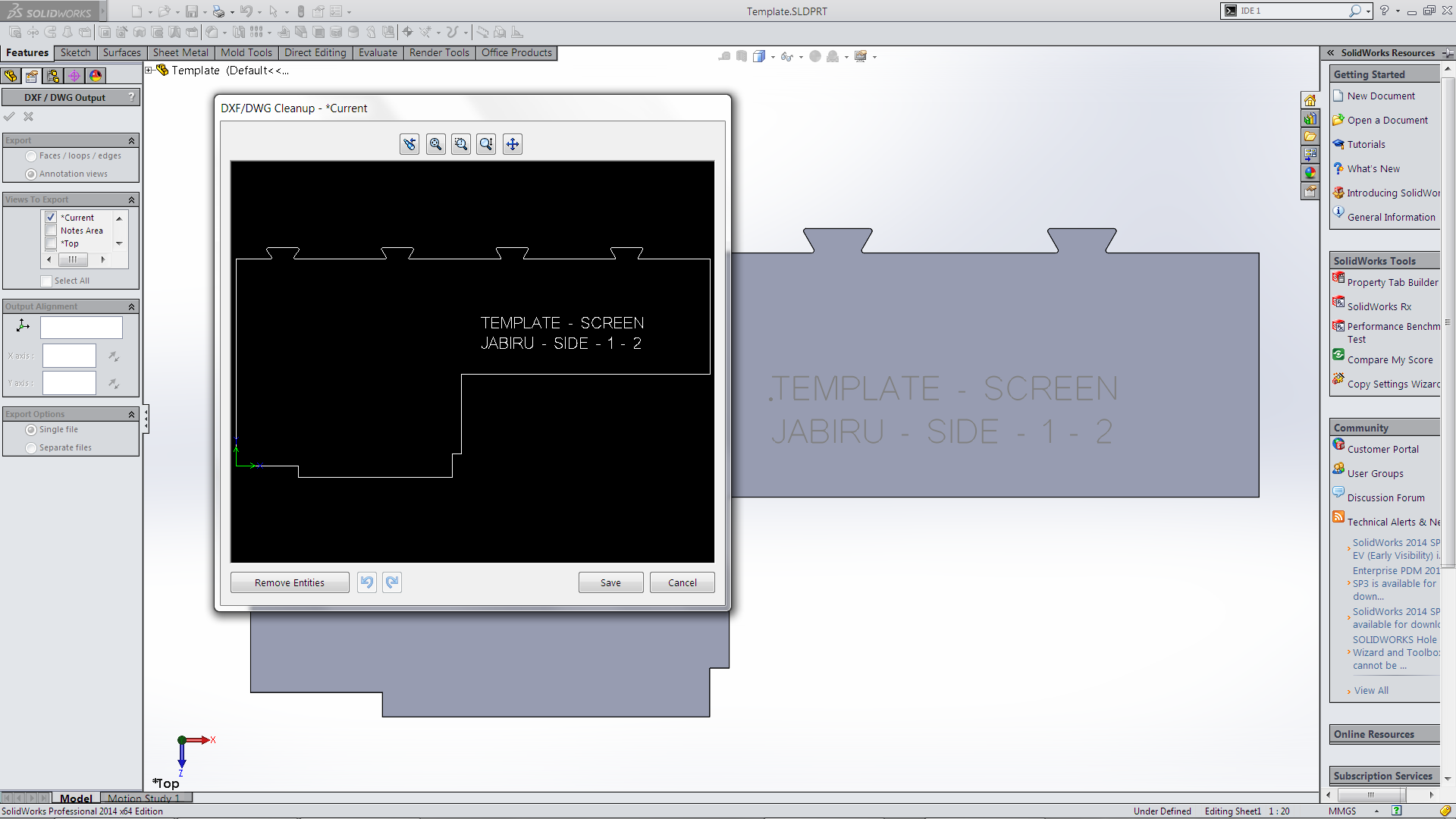Click Zoom to Area magnifier icon

[461, 144]
